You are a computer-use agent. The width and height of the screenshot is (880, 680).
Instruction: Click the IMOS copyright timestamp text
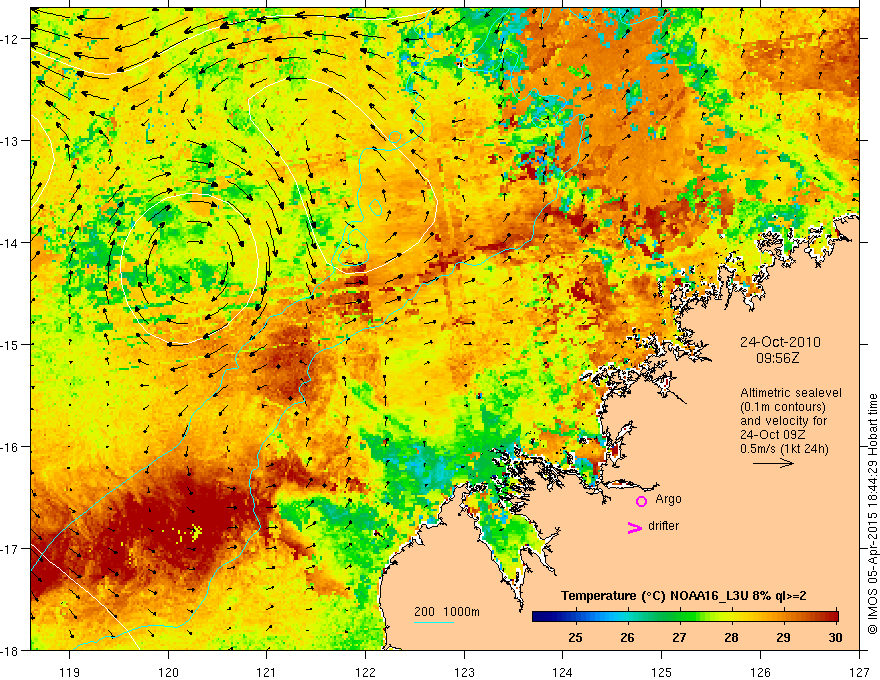(873, 514)
